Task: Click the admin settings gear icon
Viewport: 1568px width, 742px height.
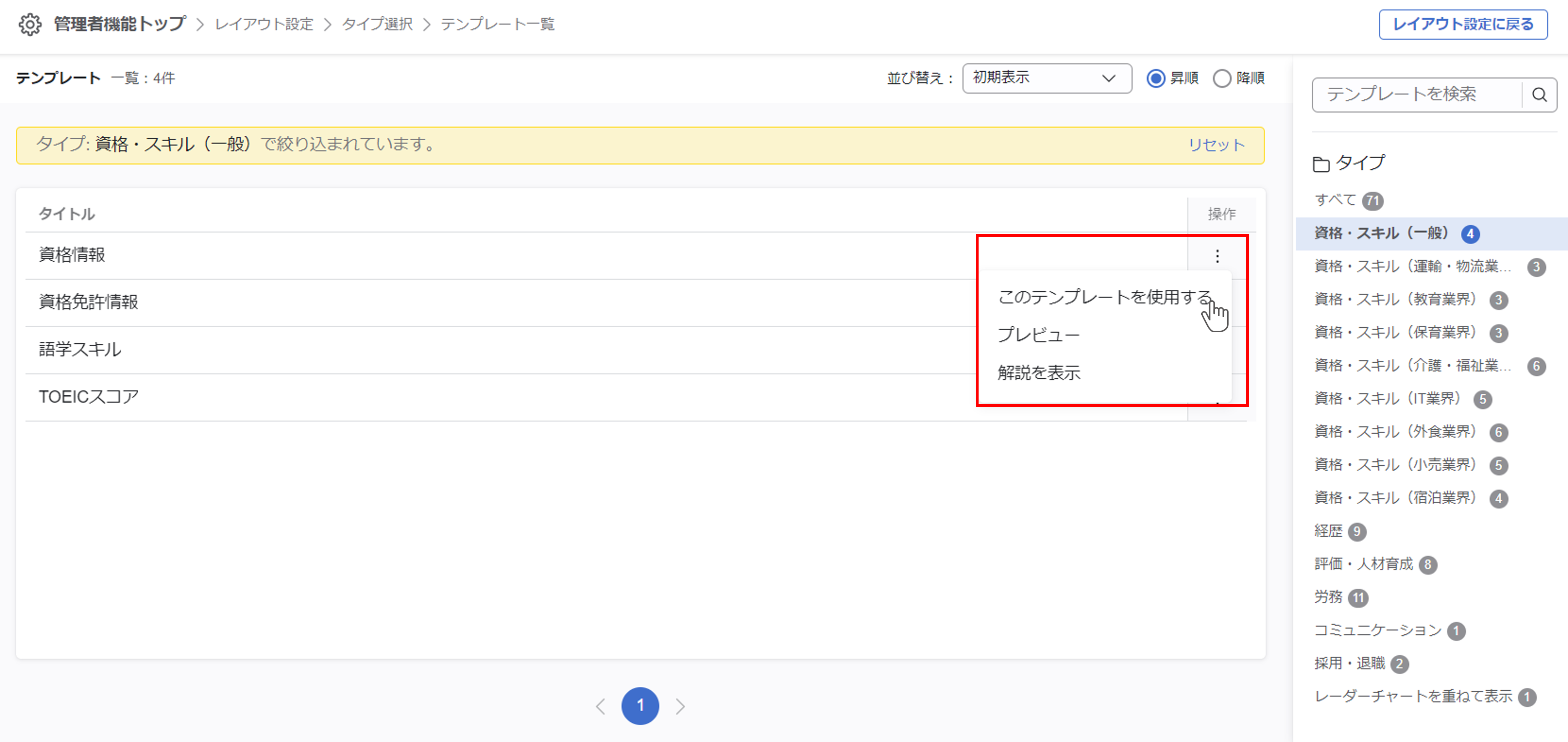Action: (29, 24)
